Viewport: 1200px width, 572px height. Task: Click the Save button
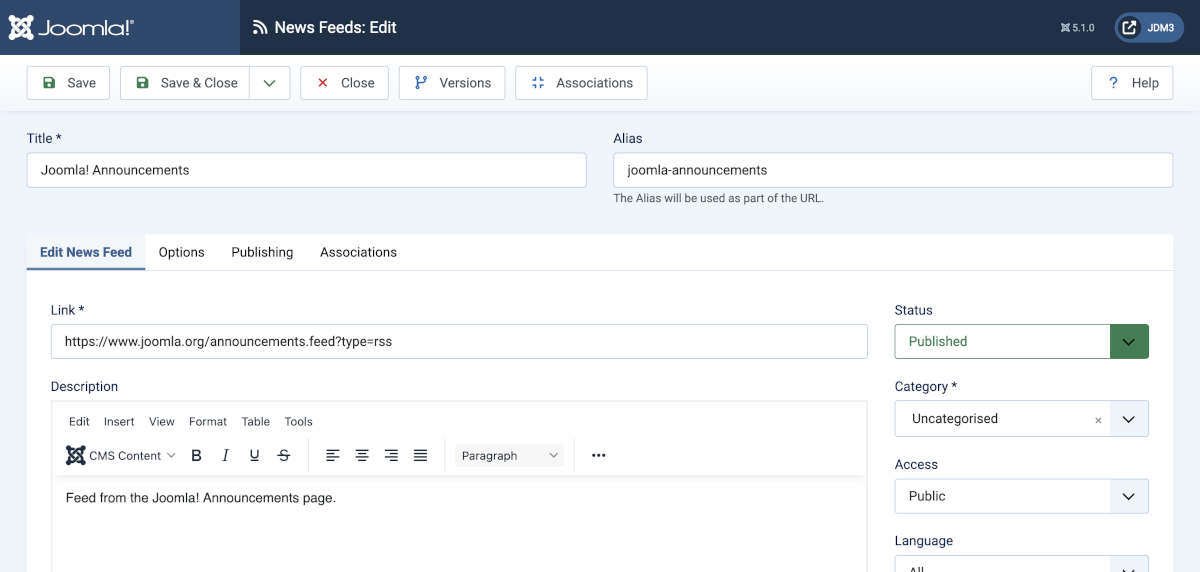68,83
